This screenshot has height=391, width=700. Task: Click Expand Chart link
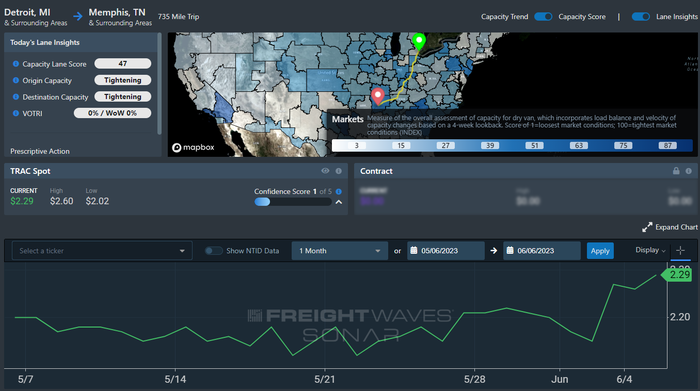click(x=670, y=227)
